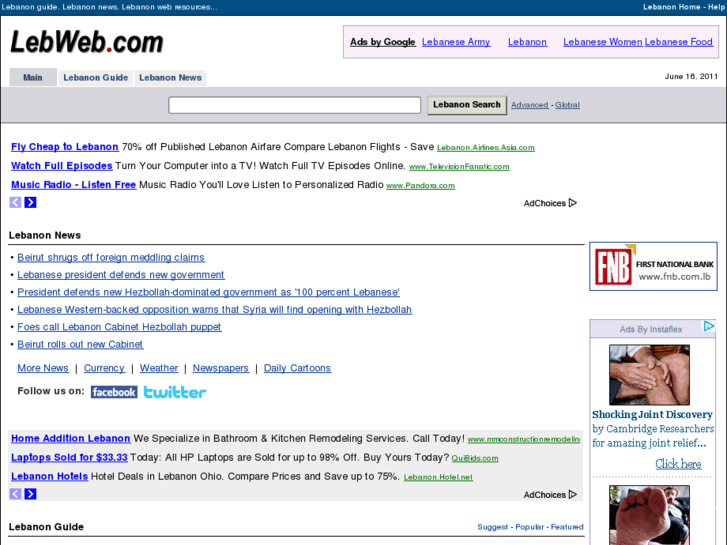Click the LebWeb.com logo

click(x=87, y=42)
